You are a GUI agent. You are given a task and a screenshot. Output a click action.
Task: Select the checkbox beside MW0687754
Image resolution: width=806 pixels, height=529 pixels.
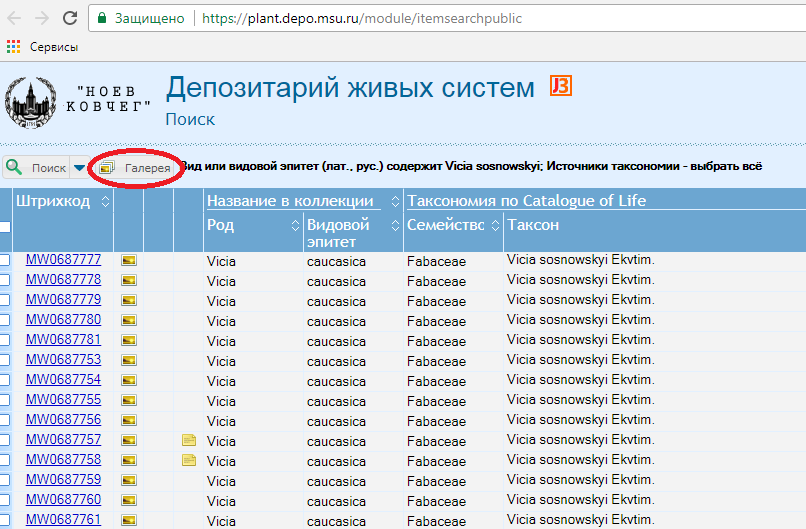coord(5,380)
